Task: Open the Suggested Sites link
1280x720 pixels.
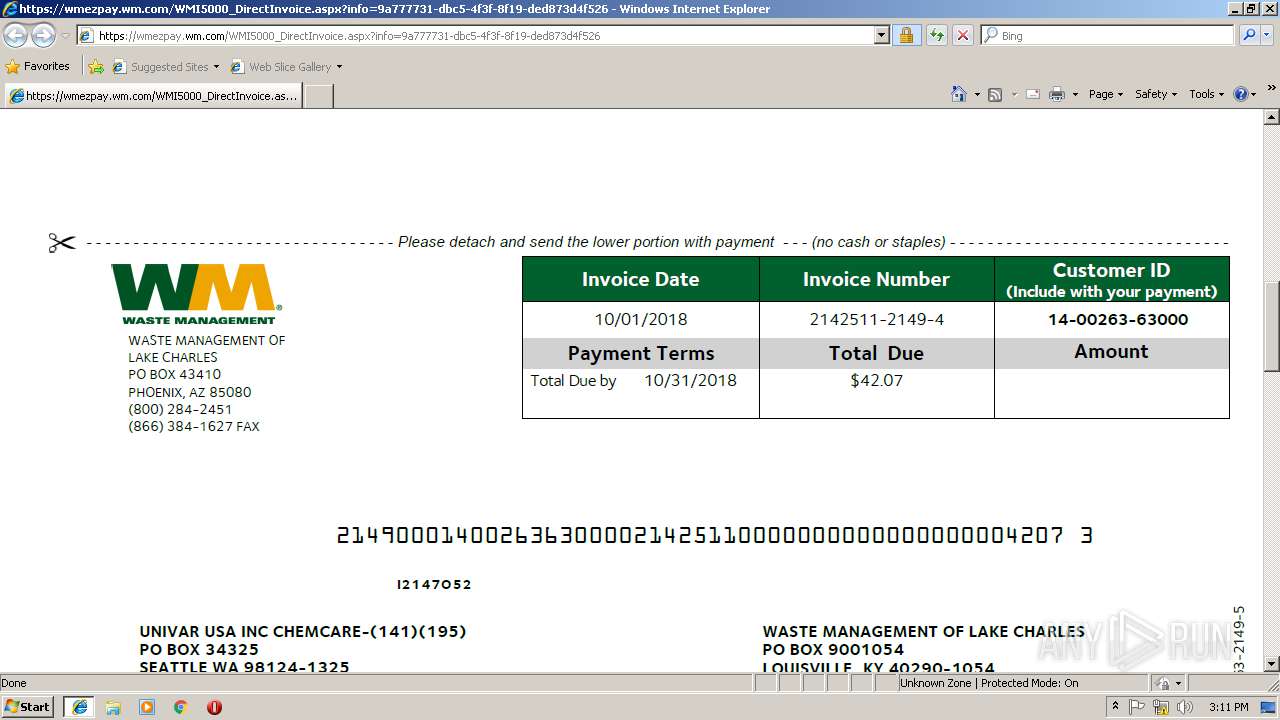Action: [x=165, y=67]
